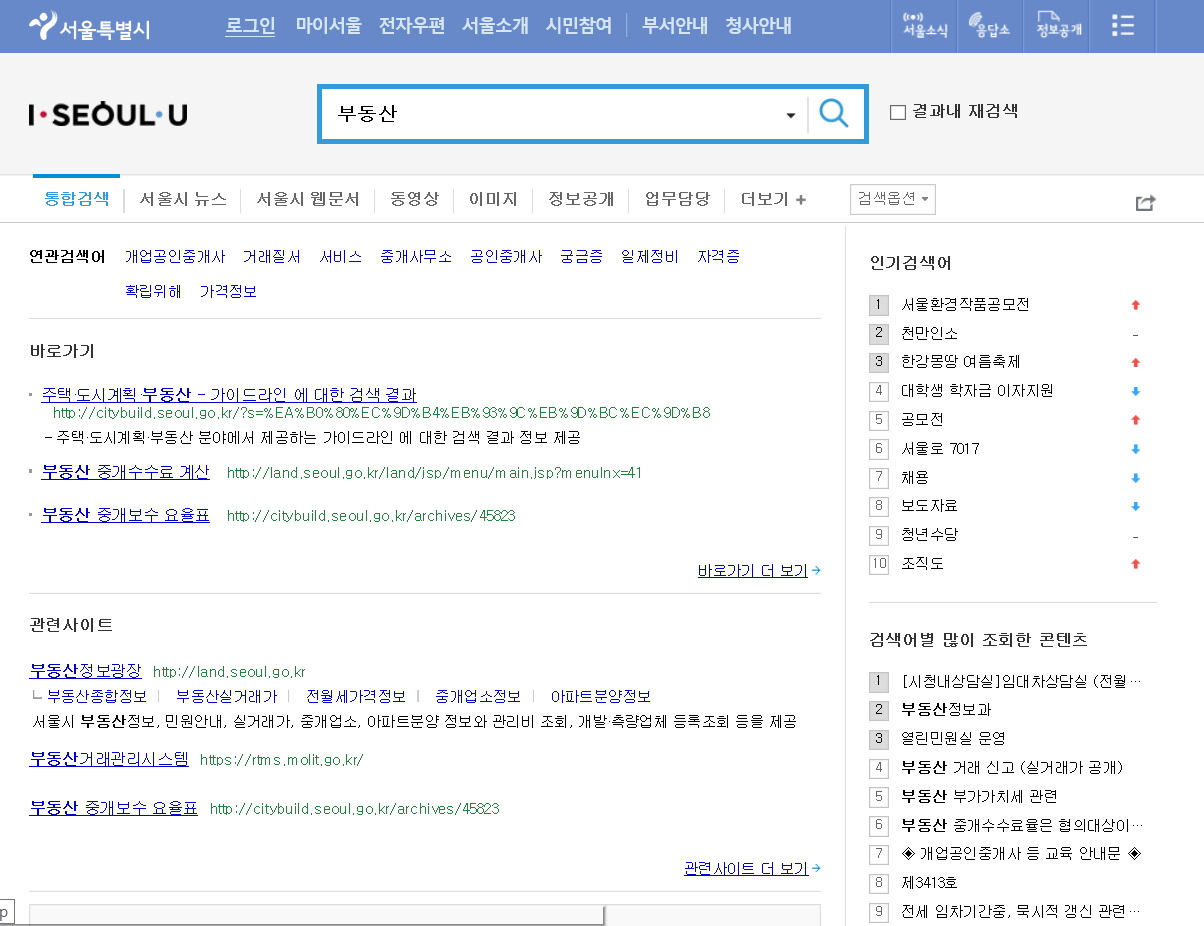Image resolution: width=1204 pixels, height=926 pixels.
Task: Open the 검색옵션 dropdown
Action: tap(892, 199)
